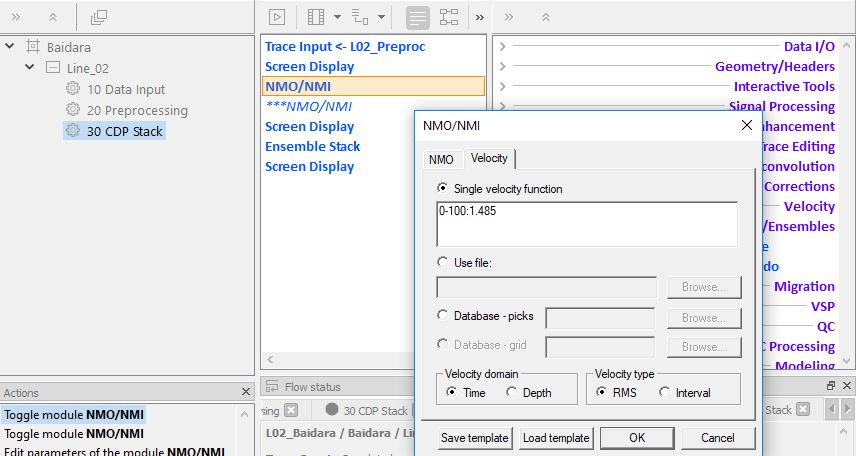Choose Interval velocity type
The image size is (857, 456).
(x=664, y=391)
